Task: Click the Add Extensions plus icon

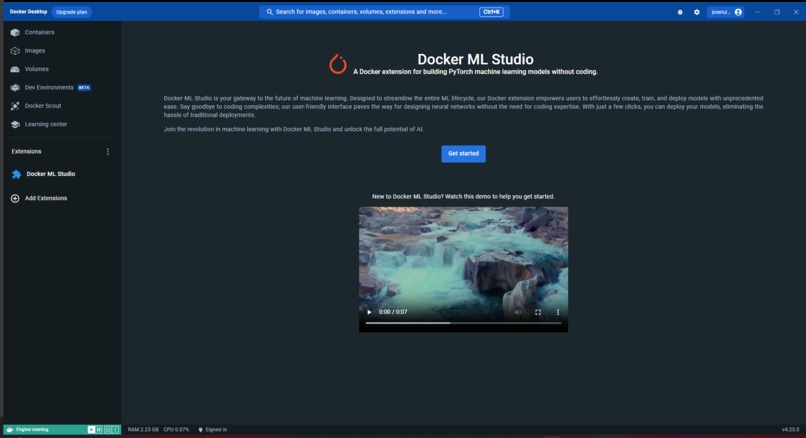Action: (x=15, y=198)
